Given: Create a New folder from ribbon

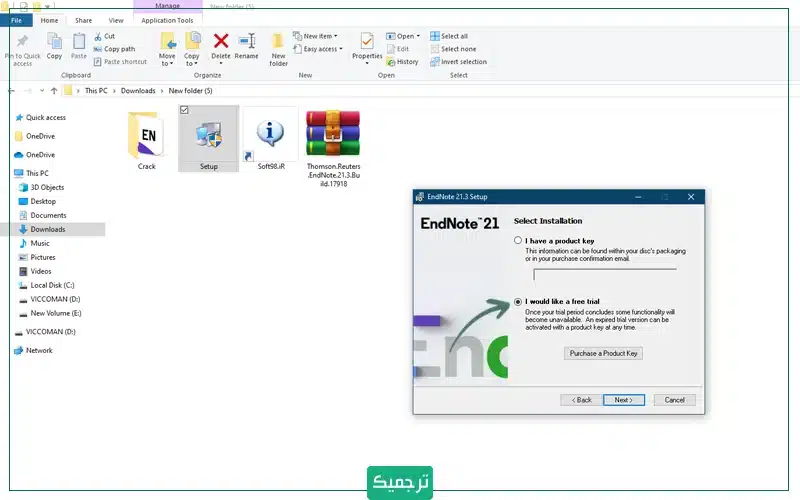Looking at the screenshot, I should tap(278, 49).
